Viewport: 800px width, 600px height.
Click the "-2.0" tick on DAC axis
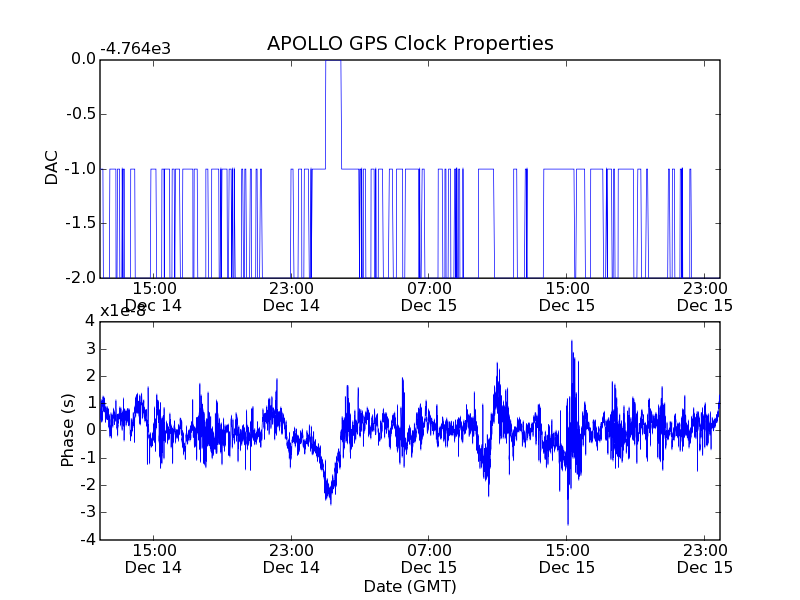81,278
